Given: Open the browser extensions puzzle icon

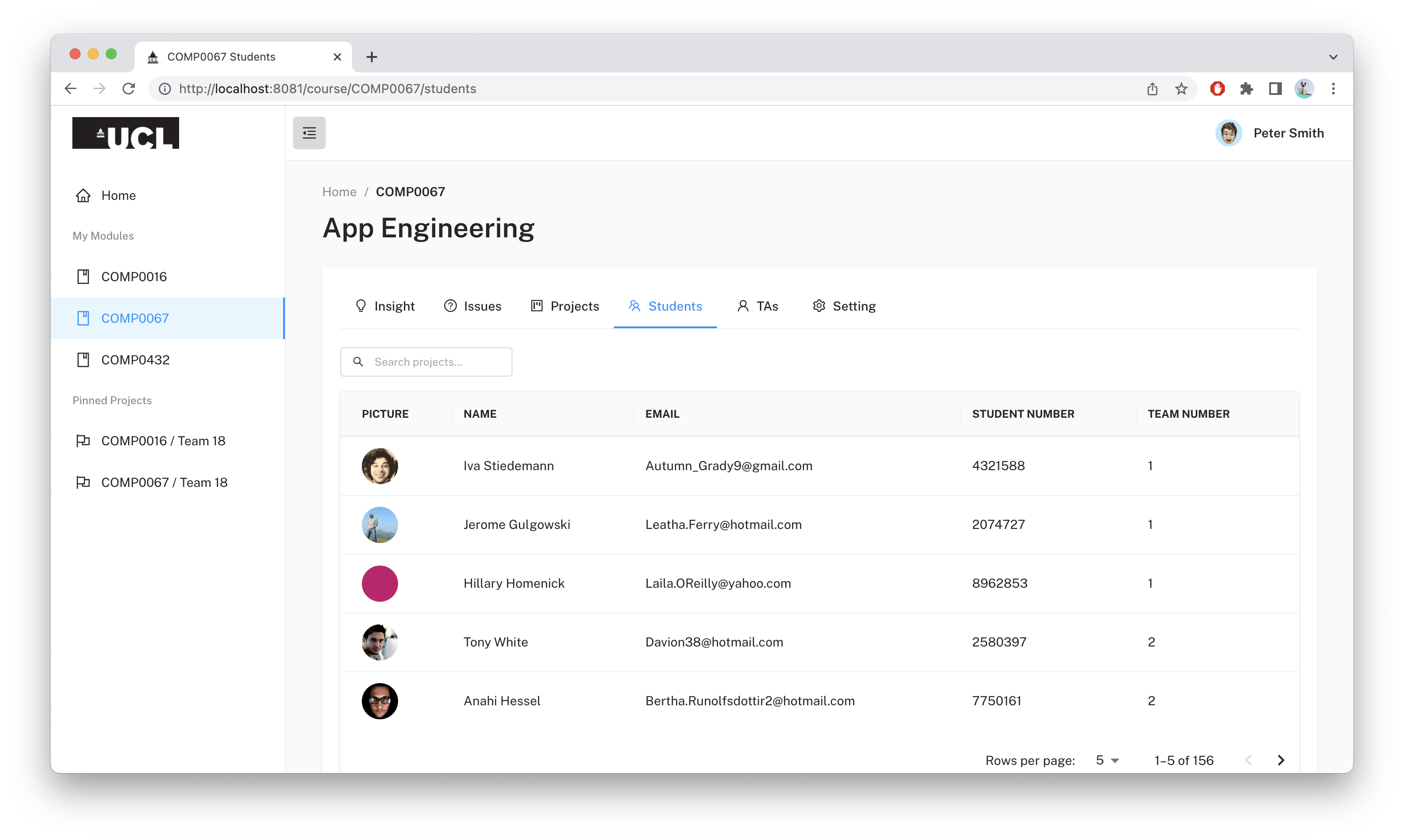Looking at the screenshot, I should coord(1246,89).
